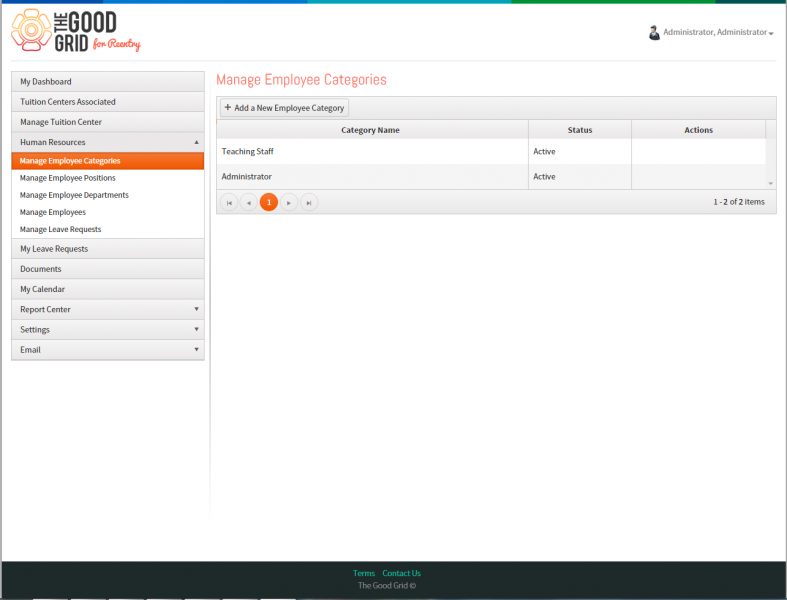This screenshot has width=787, height=600.
Task: Select the Administrator category row
Action: click(491, 176)
